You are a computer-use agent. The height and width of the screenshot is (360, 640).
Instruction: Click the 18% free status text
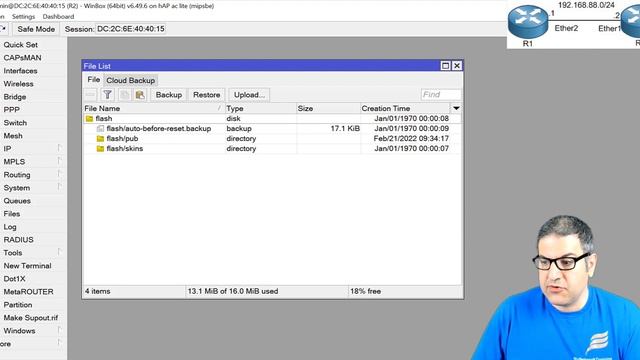tap(365, 291)
